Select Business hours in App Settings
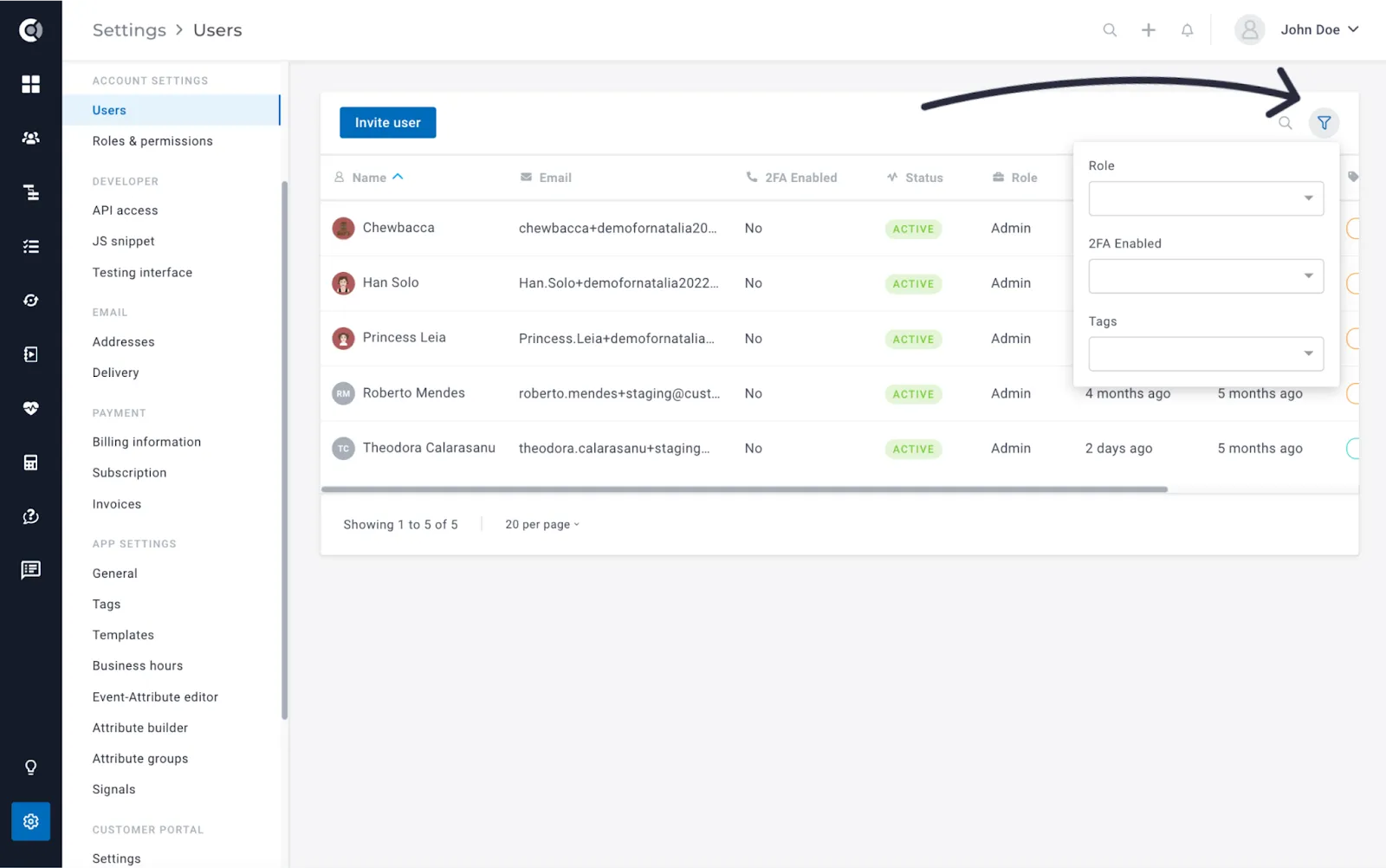 [138, 666]
